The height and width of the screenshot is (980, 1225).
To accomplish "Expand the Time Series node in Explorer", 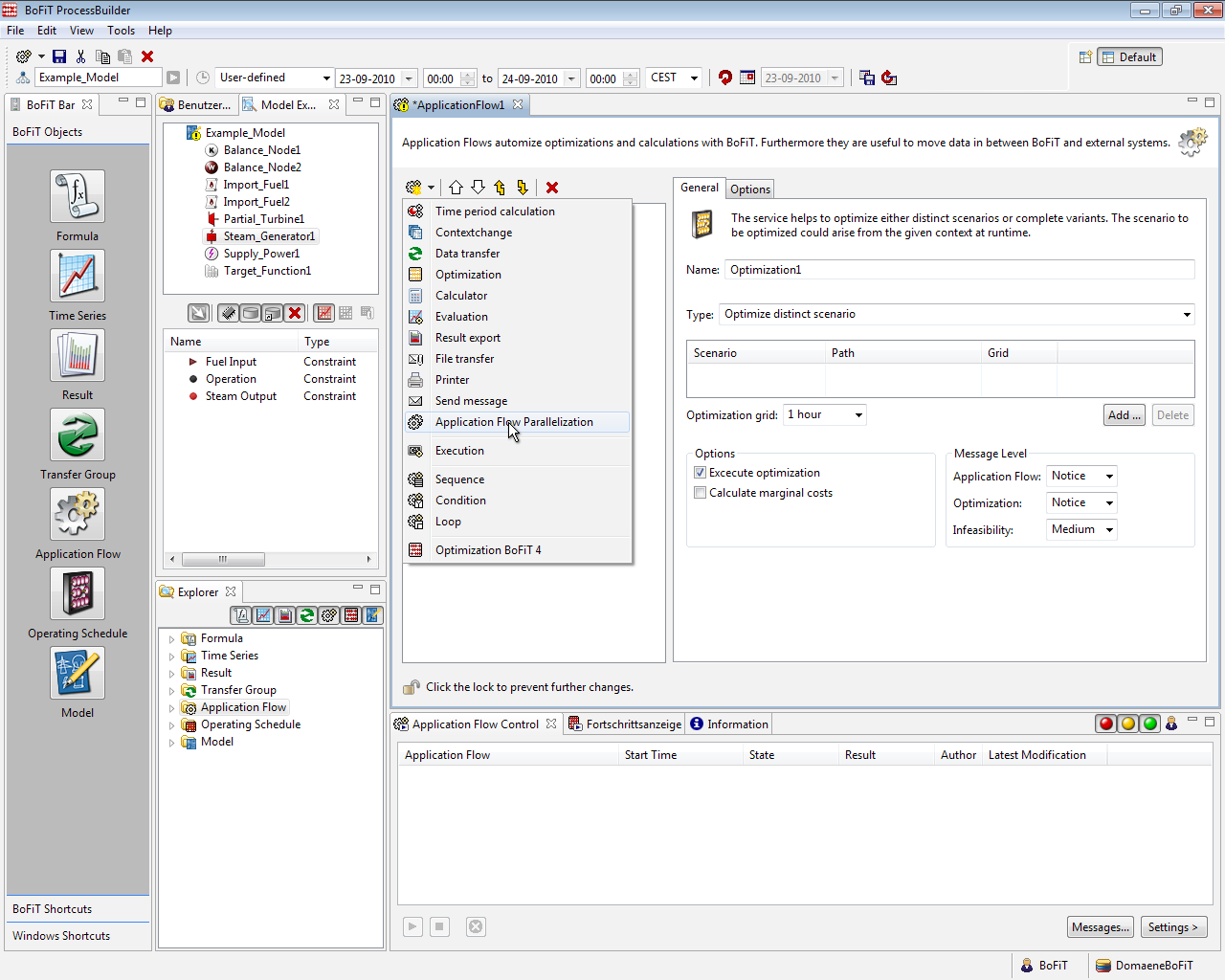I will tap(171, 657).
